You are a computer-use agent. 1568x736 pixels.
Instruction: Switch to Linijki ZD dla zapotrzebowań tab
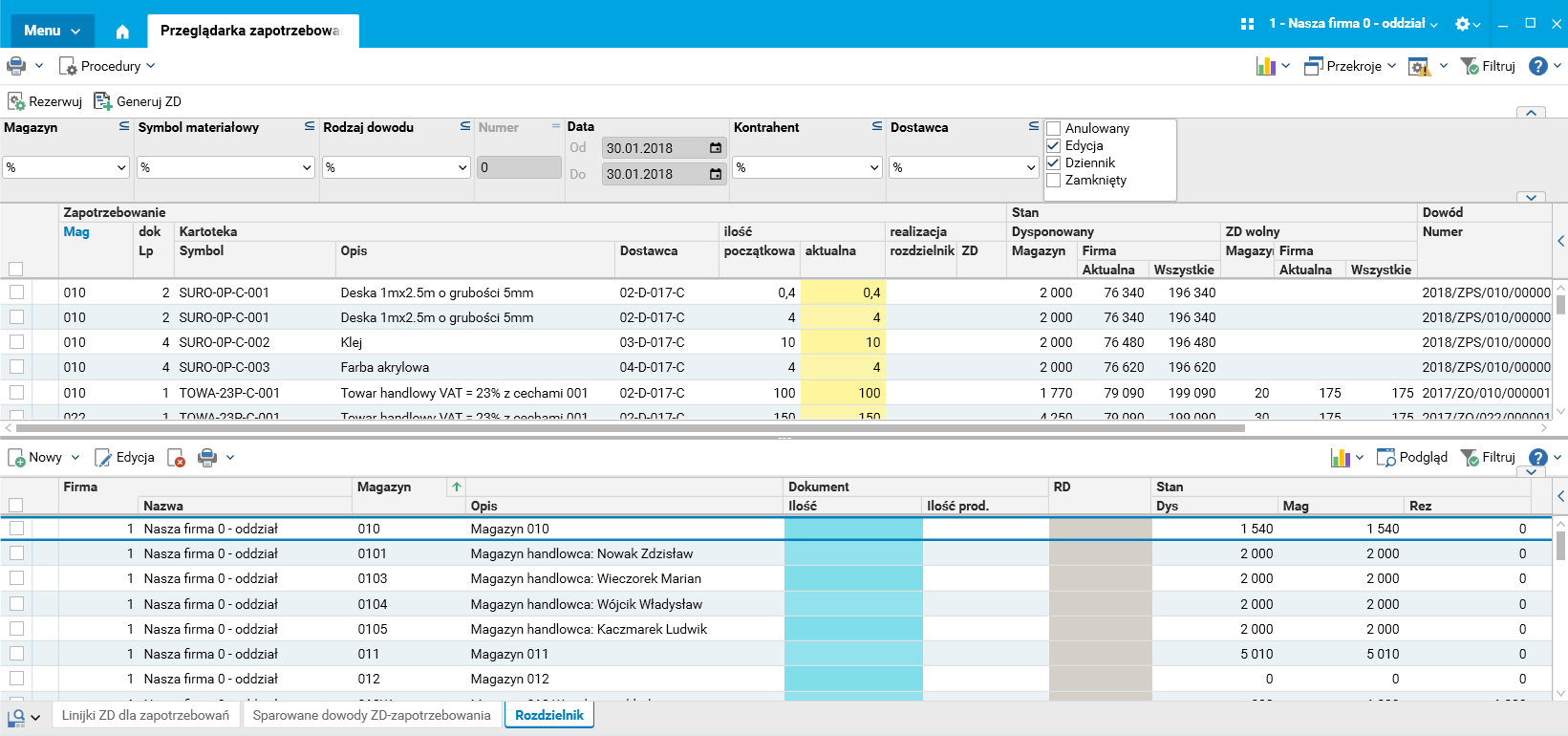pos(145,715)
